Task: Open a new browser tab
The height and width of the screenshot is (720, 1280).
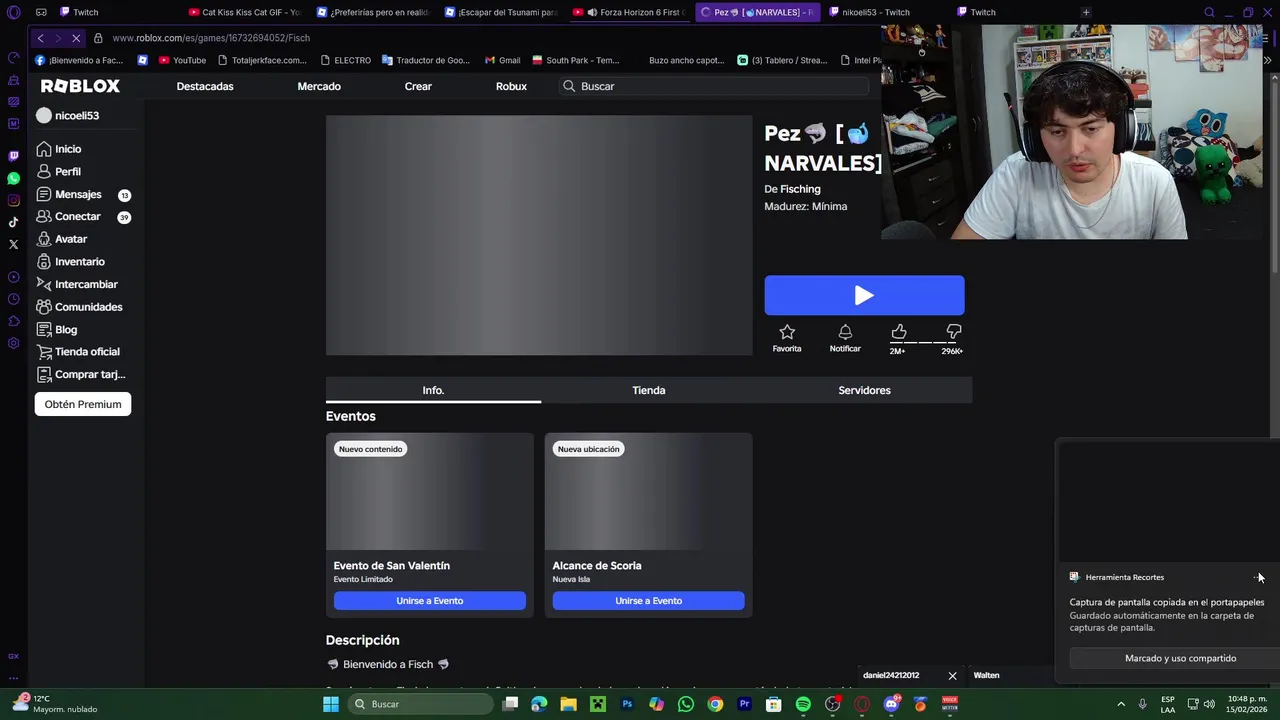Action: coord(1086,12)
